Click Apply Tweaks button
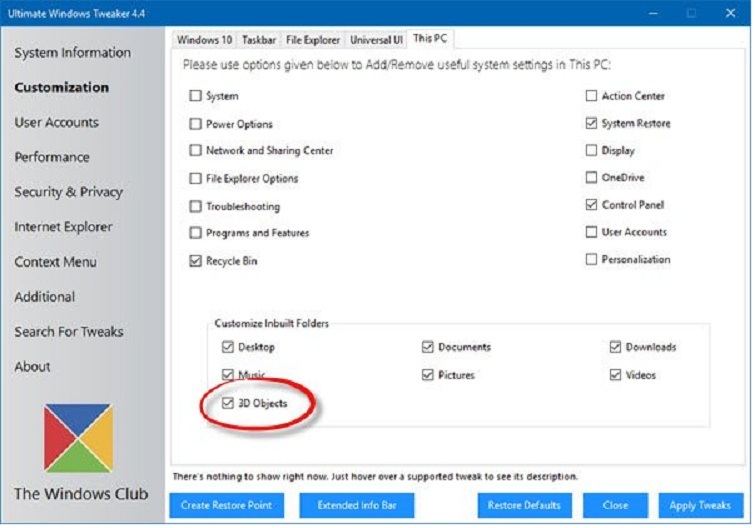 [701, 505]
